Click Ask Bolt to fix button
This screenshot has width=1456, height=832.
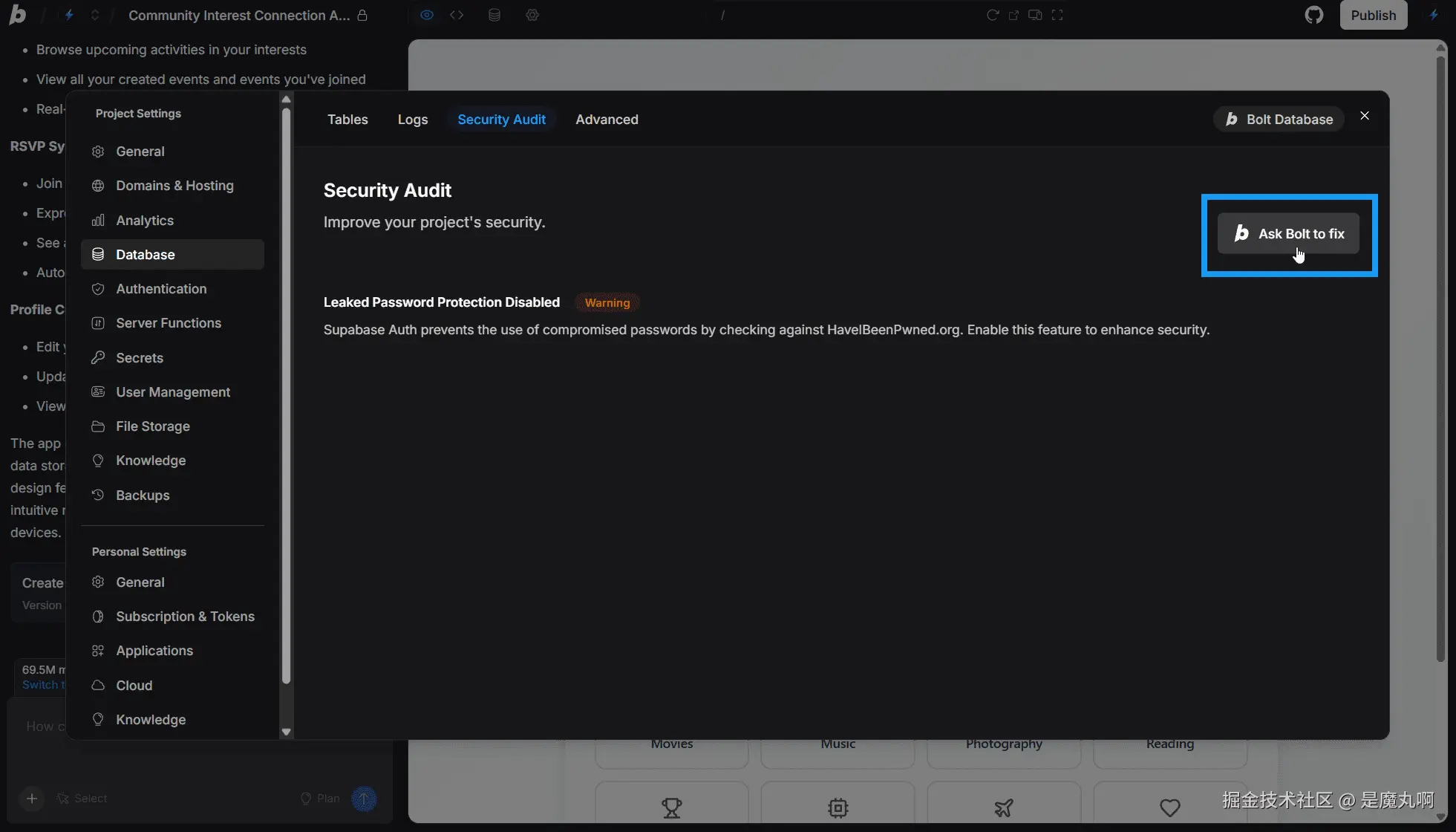pyautogui.click(x=1288, y=234)
